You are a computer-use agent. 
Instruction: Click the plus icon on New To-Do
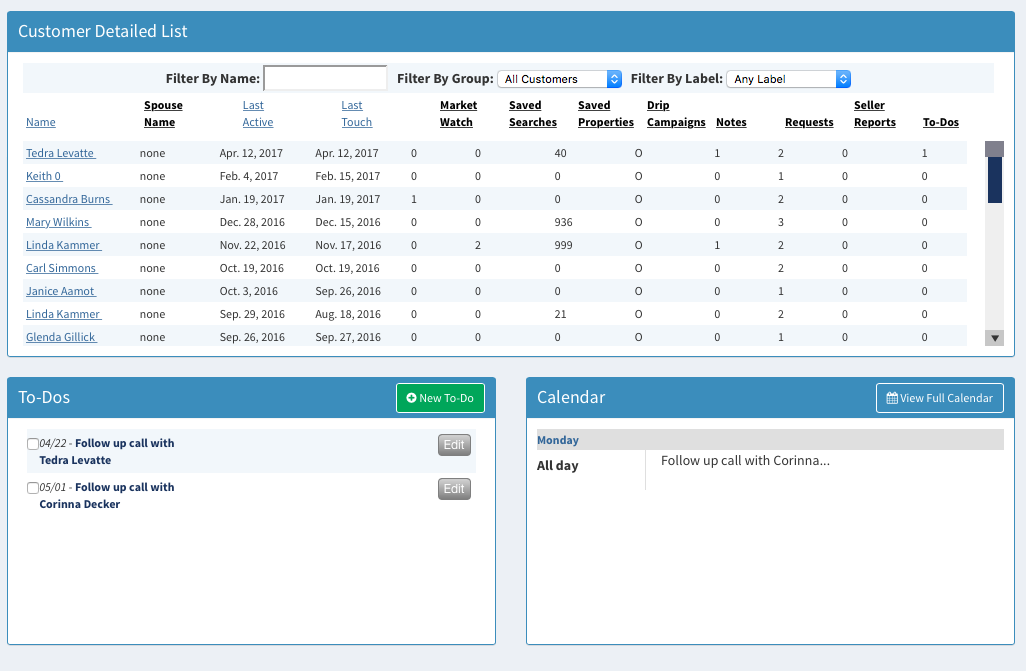411,397
